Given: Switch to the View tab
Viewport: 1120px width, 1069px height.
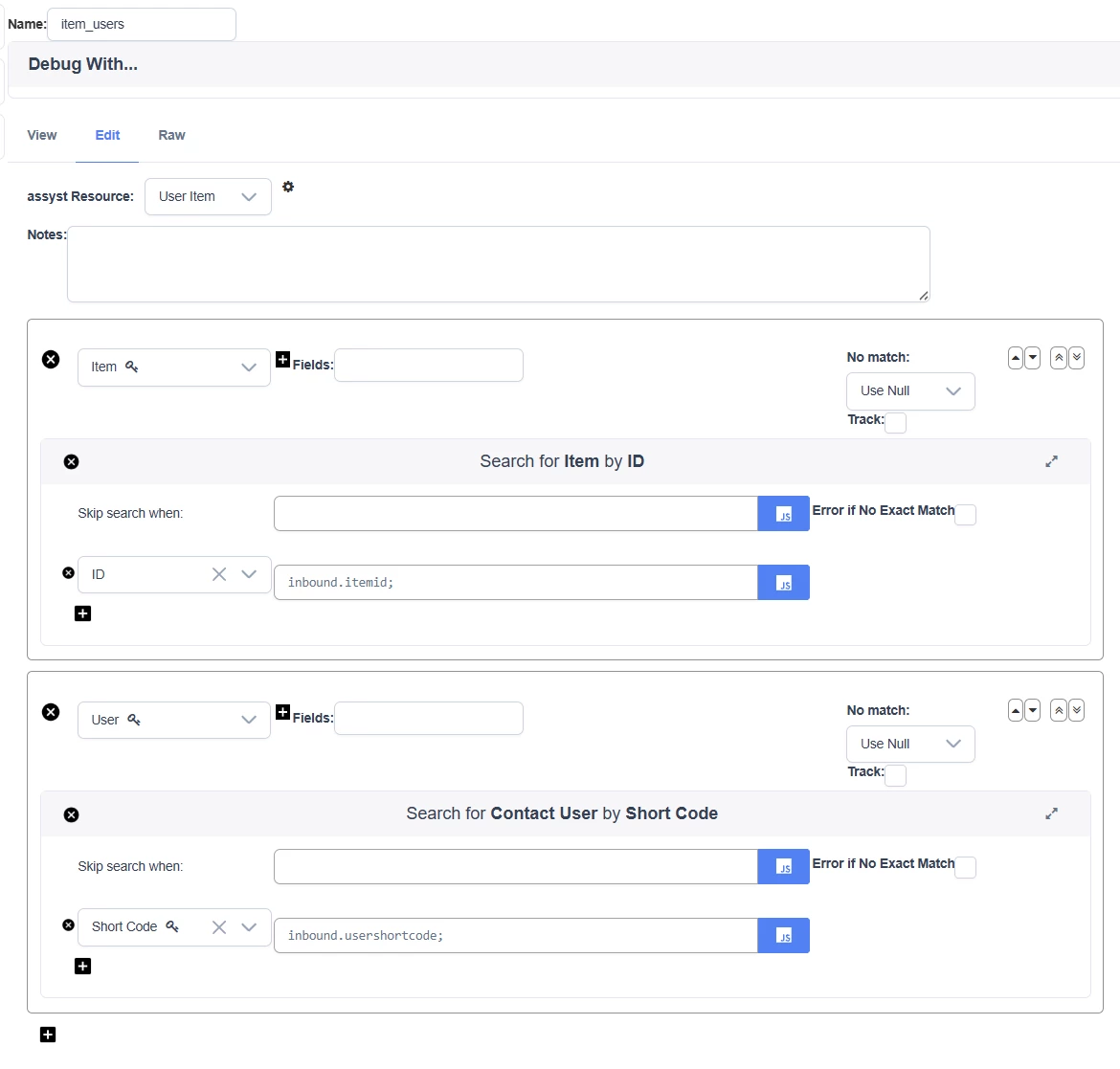Looking at the screenshot, I should [x=42, y=135].
